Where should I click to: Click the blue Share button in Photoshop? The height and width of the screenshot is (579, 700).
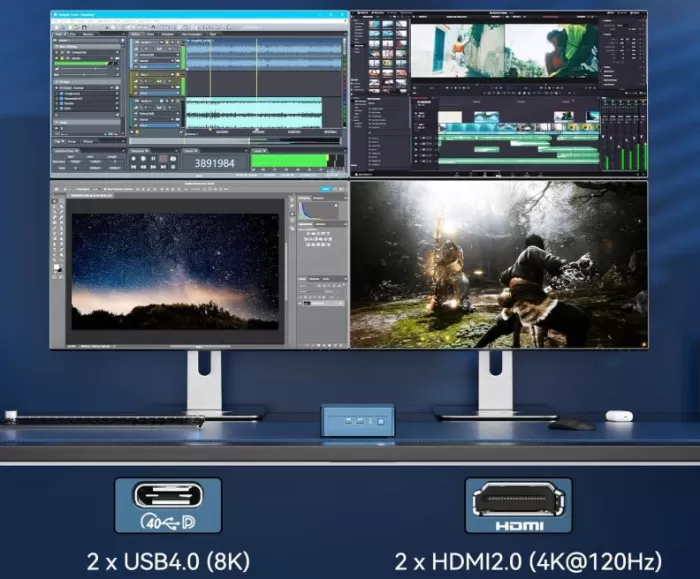326,189
